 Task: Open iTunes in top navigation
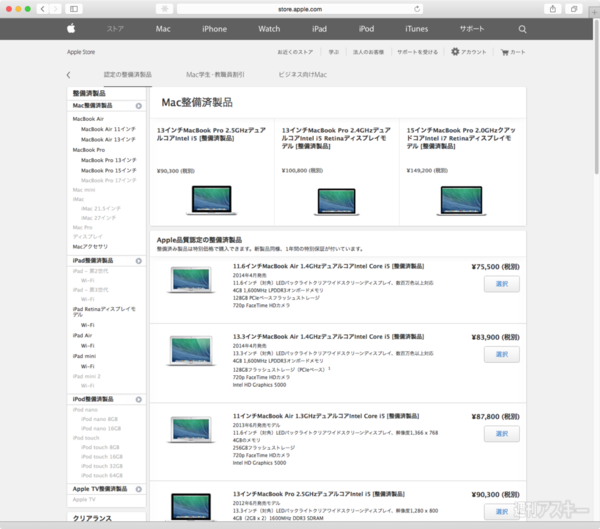(416, 29)
